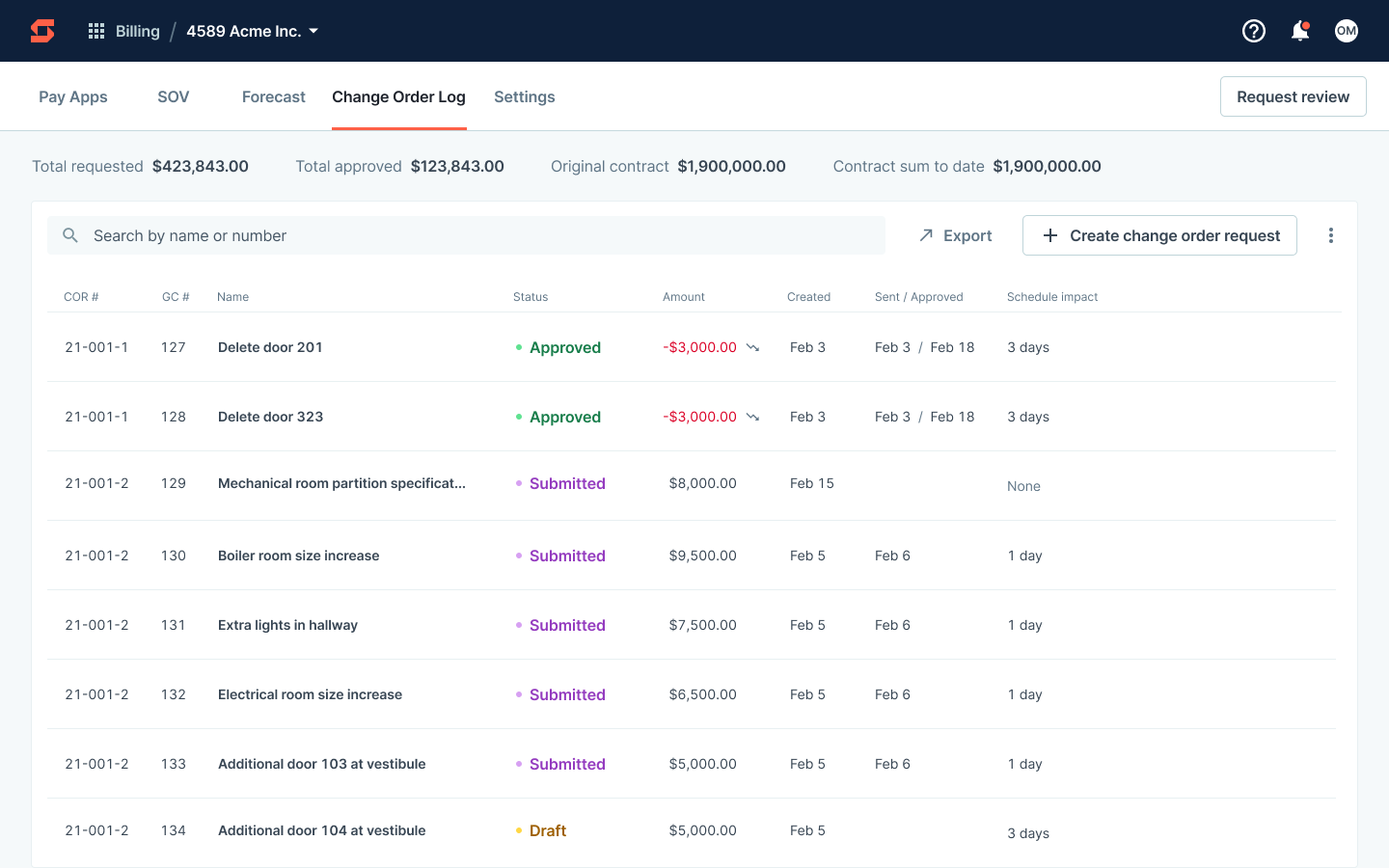Viewport: 1389px width, 868px height.
Task: Click the Billing breadcrumb link
Action: coord(138,30)
